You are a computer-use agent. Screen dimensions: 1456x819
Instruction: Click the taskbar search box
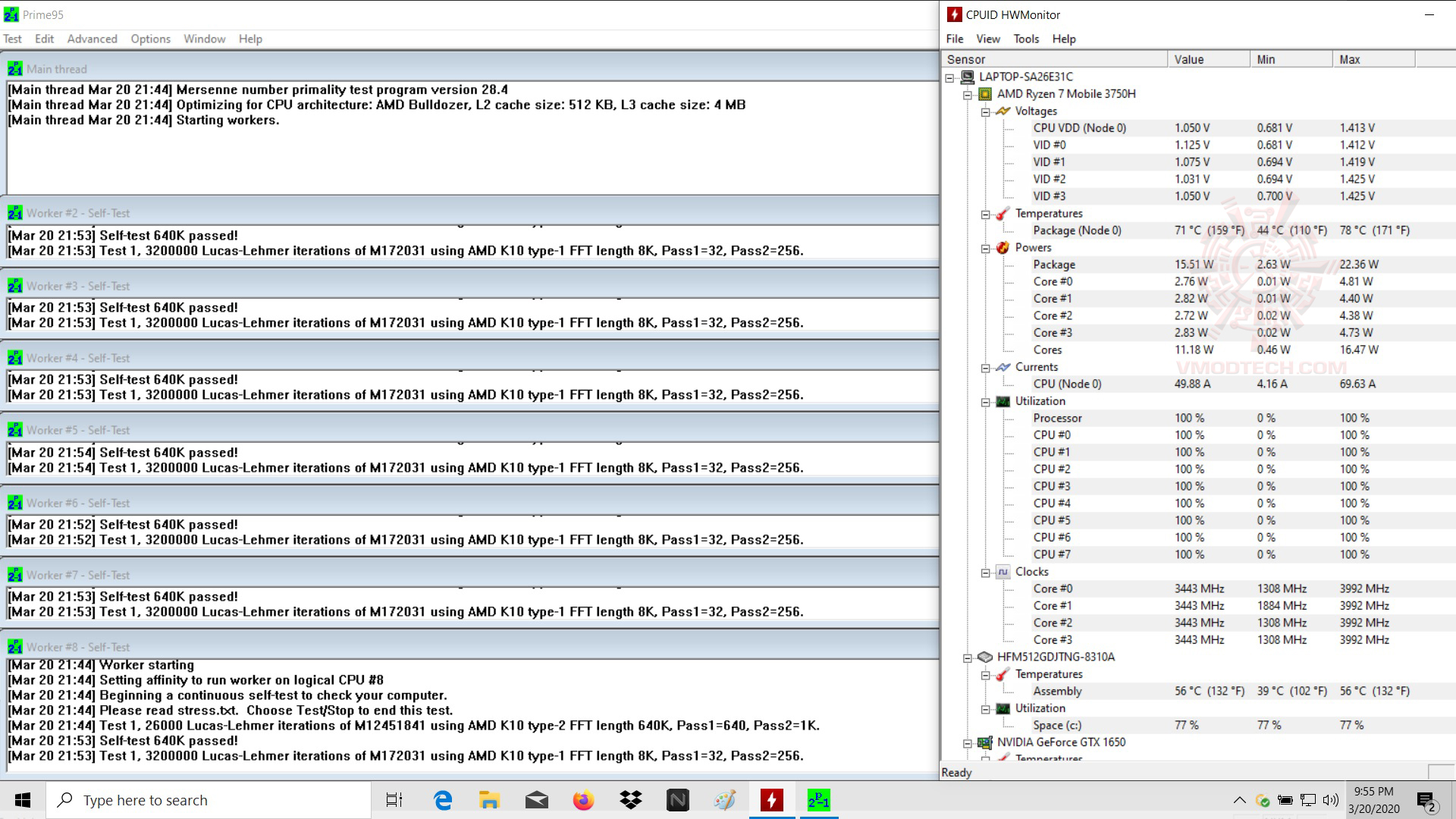(x=209, y=800)
